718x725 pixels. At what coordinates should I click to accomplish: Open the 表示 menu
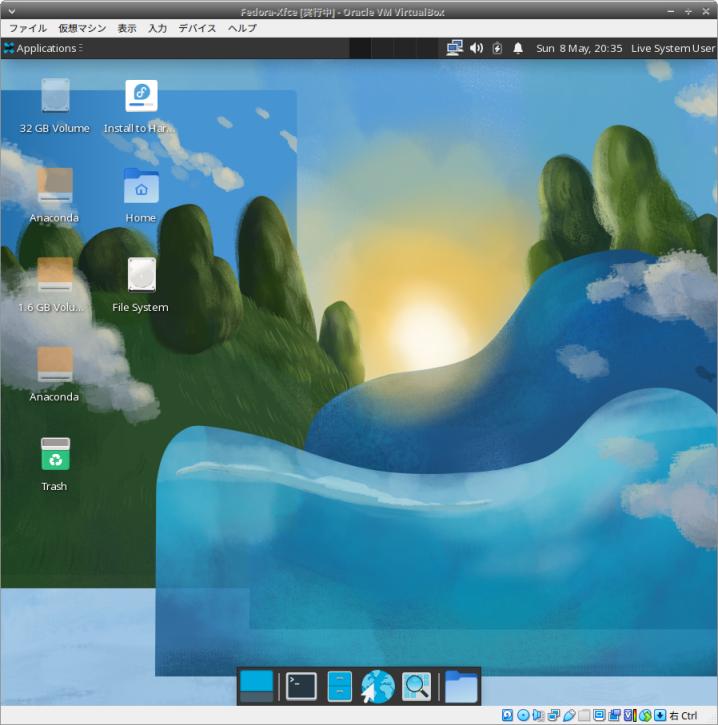127,28
